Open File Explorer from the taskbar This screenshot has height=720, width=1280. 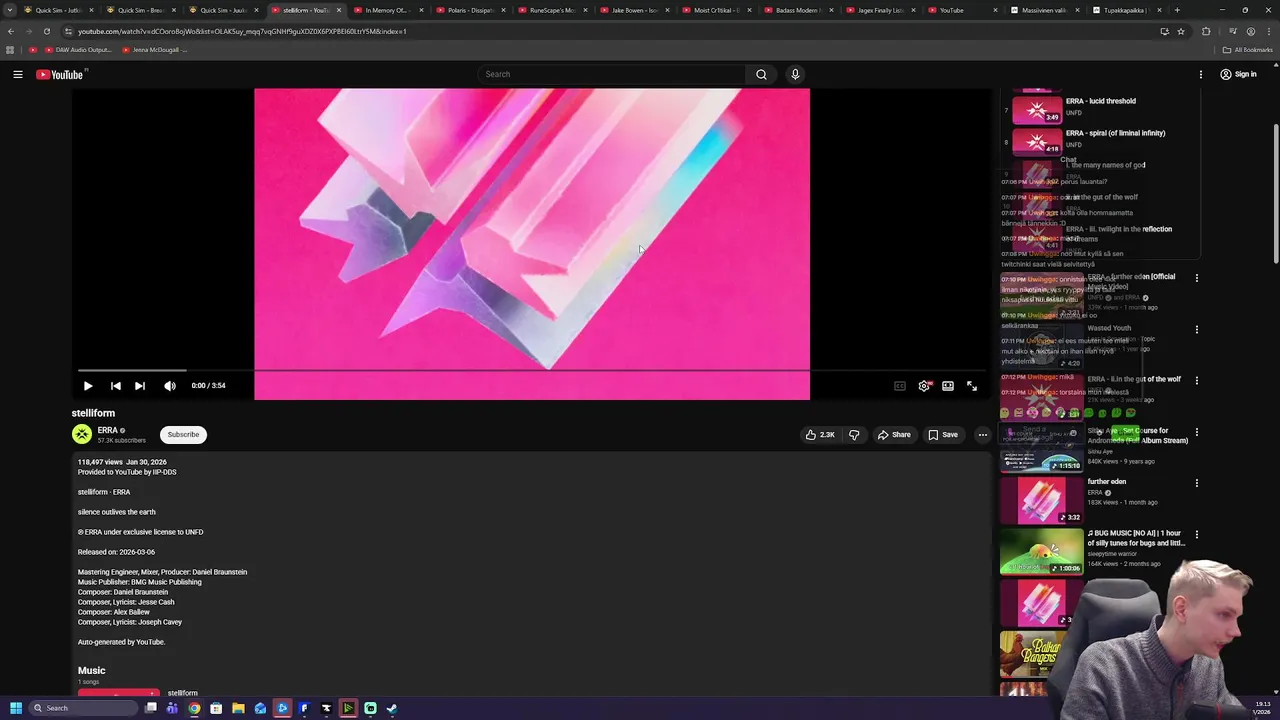[x=238, y=708]
